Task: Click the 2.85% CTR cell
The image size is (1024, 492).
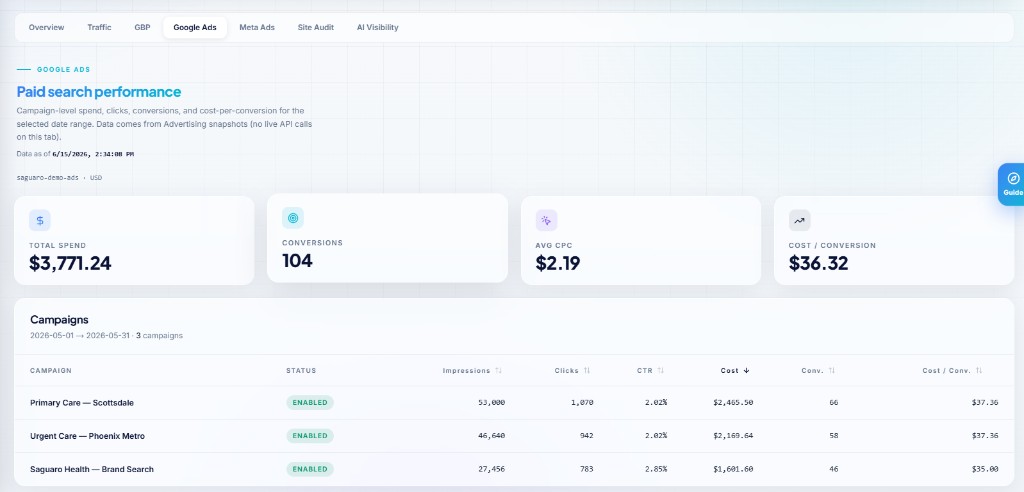Action: (x=656, y=469)
